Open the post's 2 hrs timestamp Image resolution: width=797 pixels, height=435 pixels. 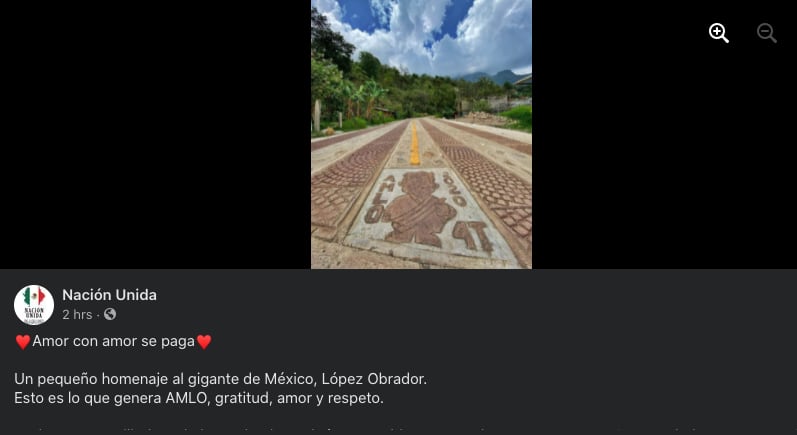pyautogui.click(x=77, y=315)
